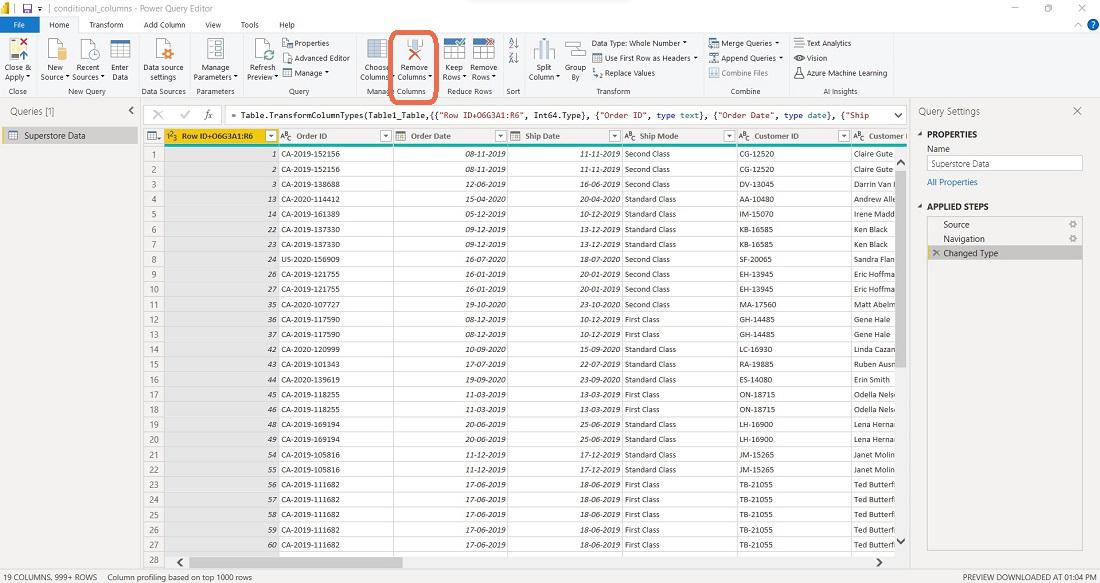Click the formula fx icon
This screenshot has height=583, width=1100.
point(208,115)
